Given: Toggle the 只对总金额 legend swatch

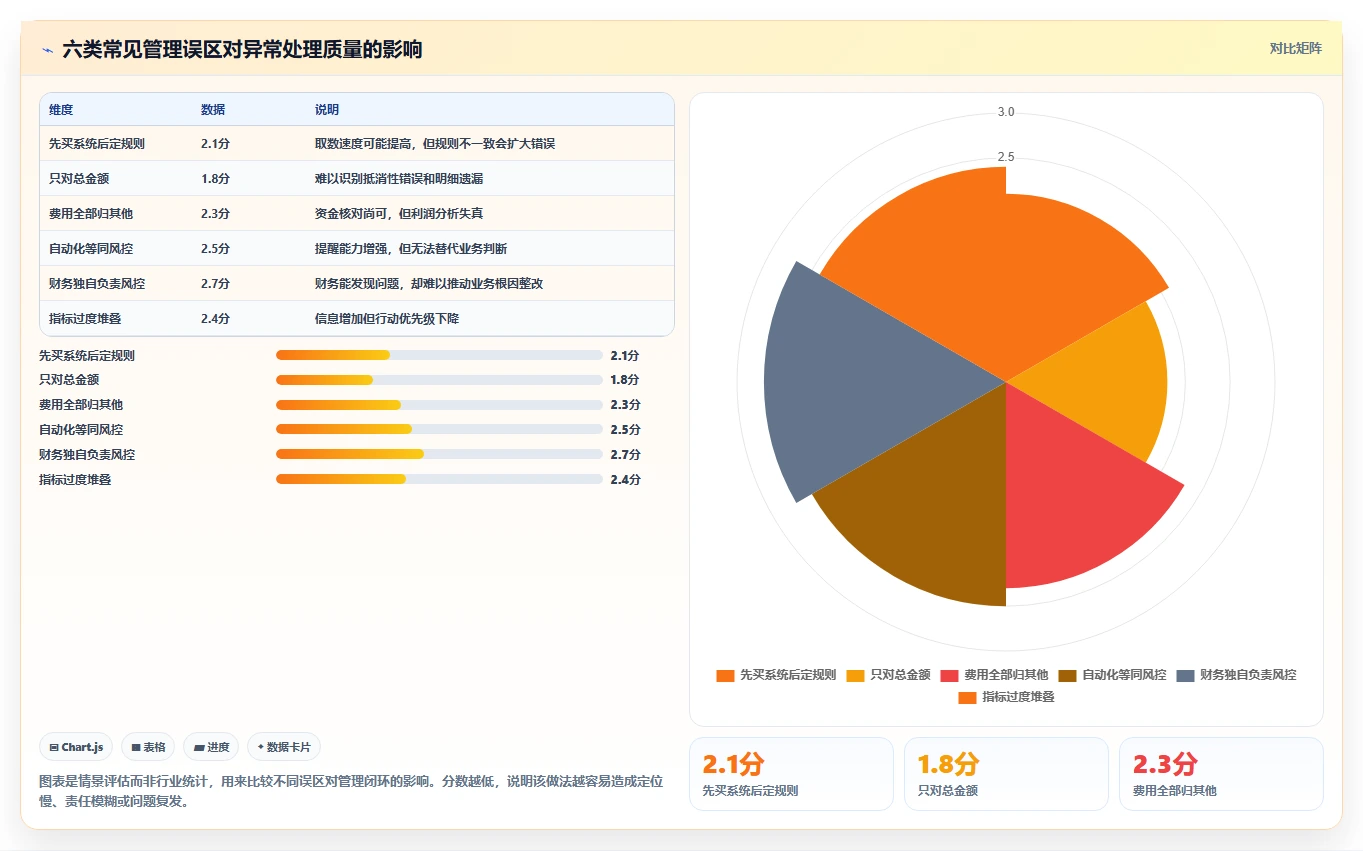Looking at the screenshot, I should point(856,675).
